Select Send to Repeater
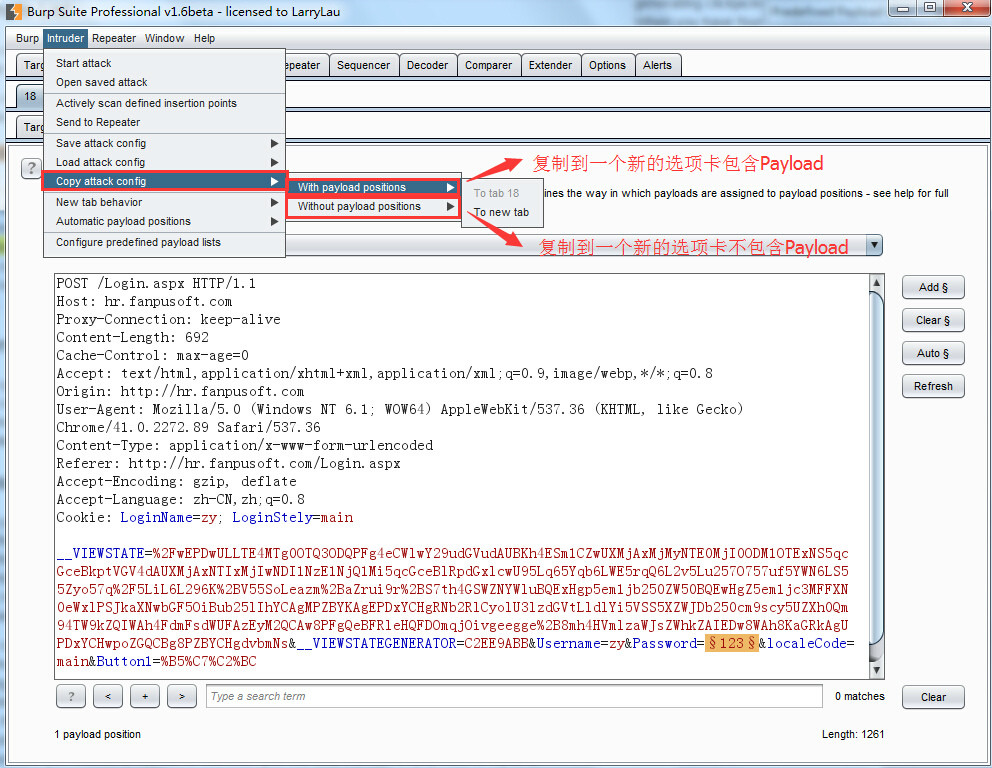 click(x=164, y=122)
